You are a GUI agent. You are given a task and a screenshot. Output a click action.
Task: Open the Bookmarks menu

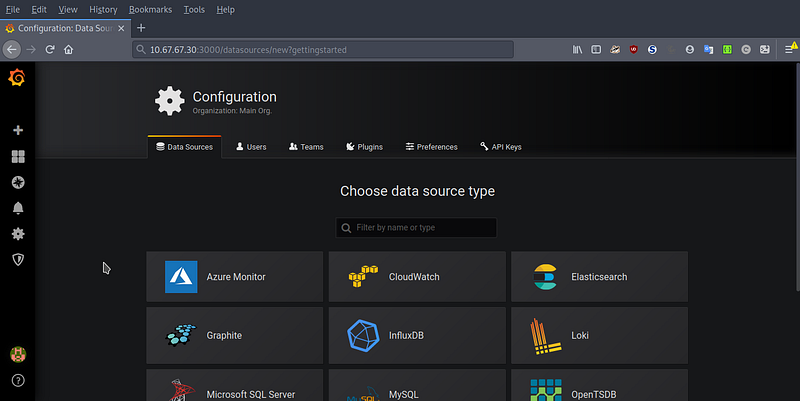pos(150,9)
